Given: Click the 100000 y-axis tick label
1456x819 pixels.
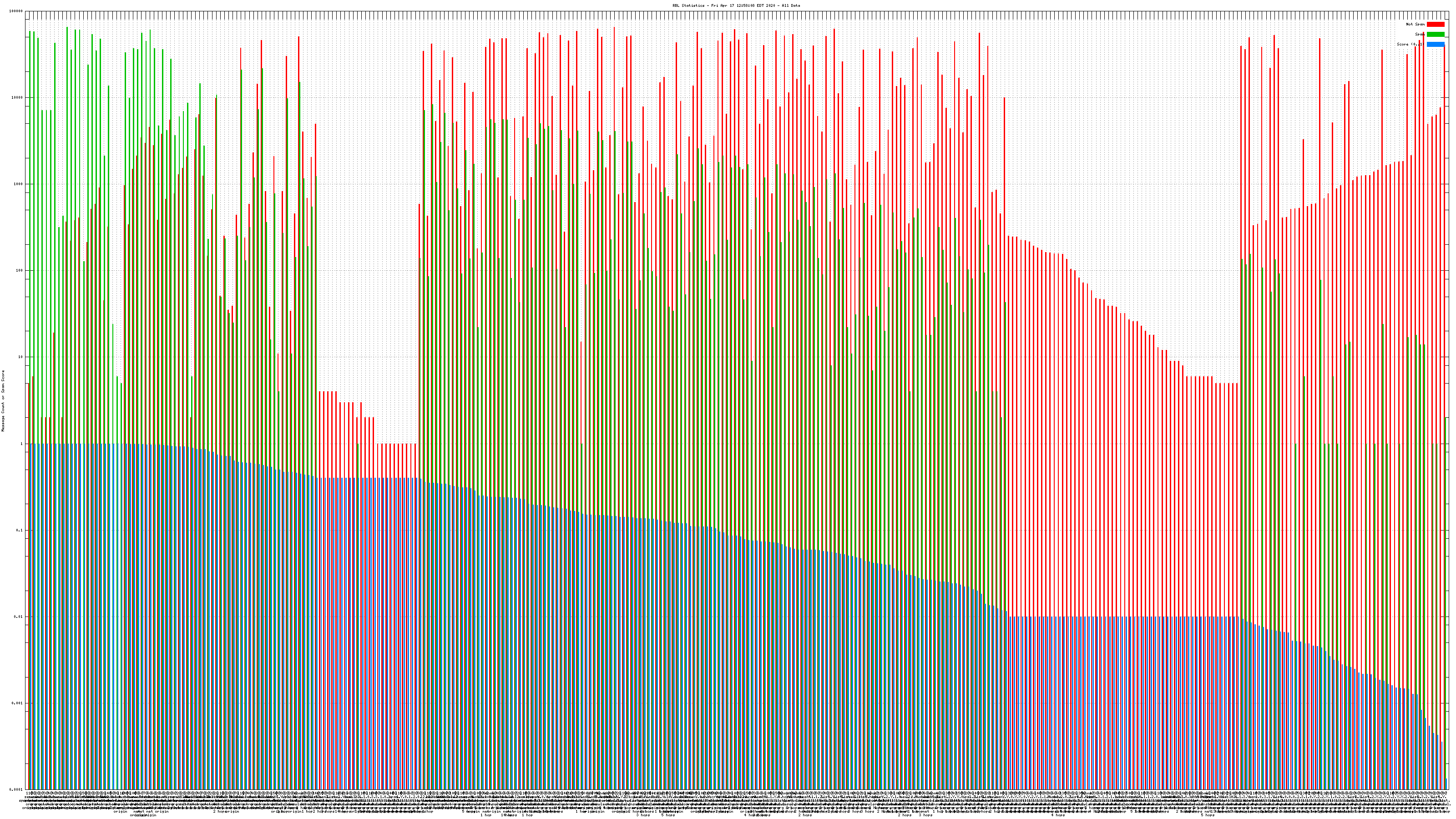Looking at the screenshot, I should pos(16,11).
